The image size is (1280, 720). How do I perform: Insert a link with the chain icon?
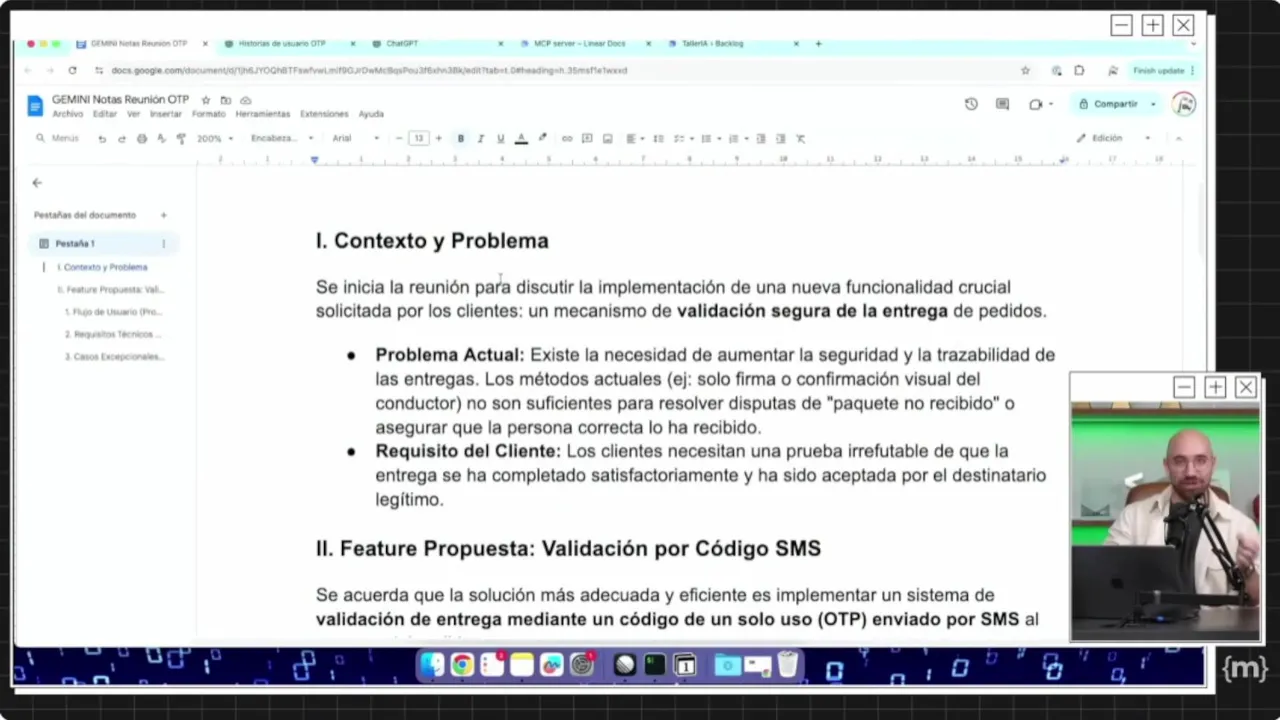pyautogui.click(x=567, y=139)
